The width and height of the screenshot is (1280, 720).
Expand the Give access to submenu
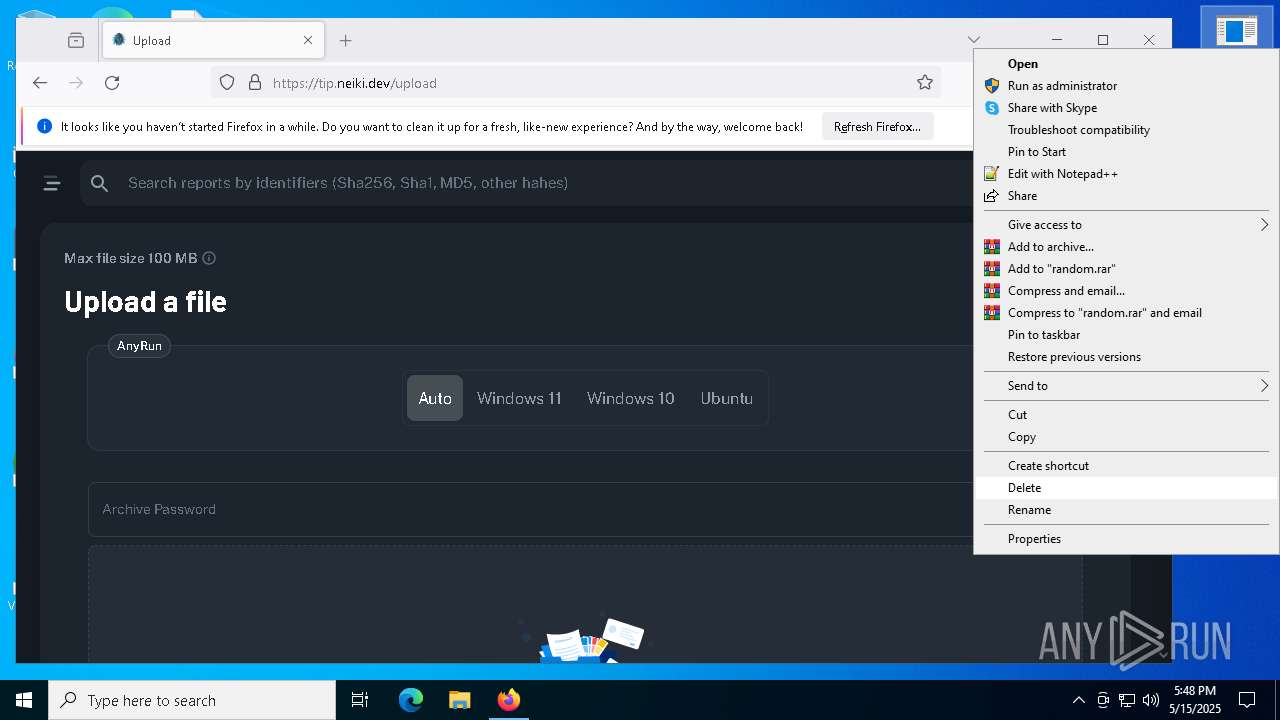(1126, 225)
